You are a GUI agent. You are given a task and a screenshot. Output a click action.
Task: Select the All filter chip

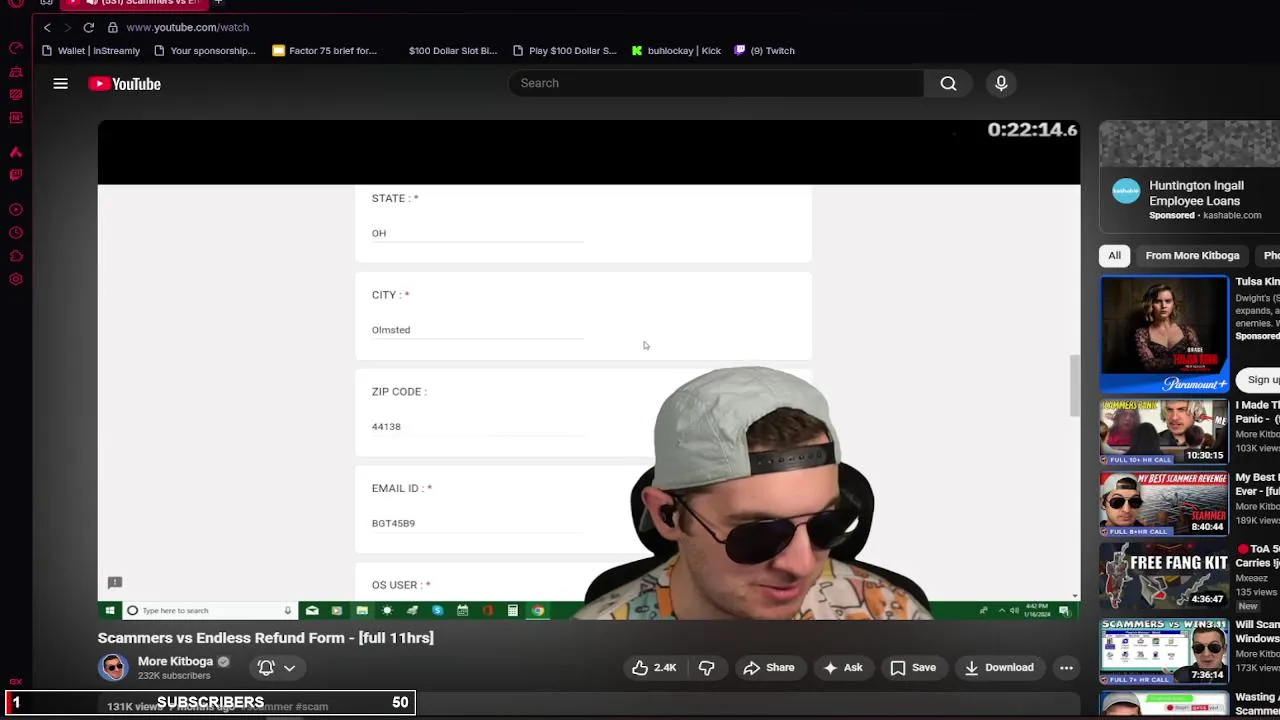(1114, 255)
